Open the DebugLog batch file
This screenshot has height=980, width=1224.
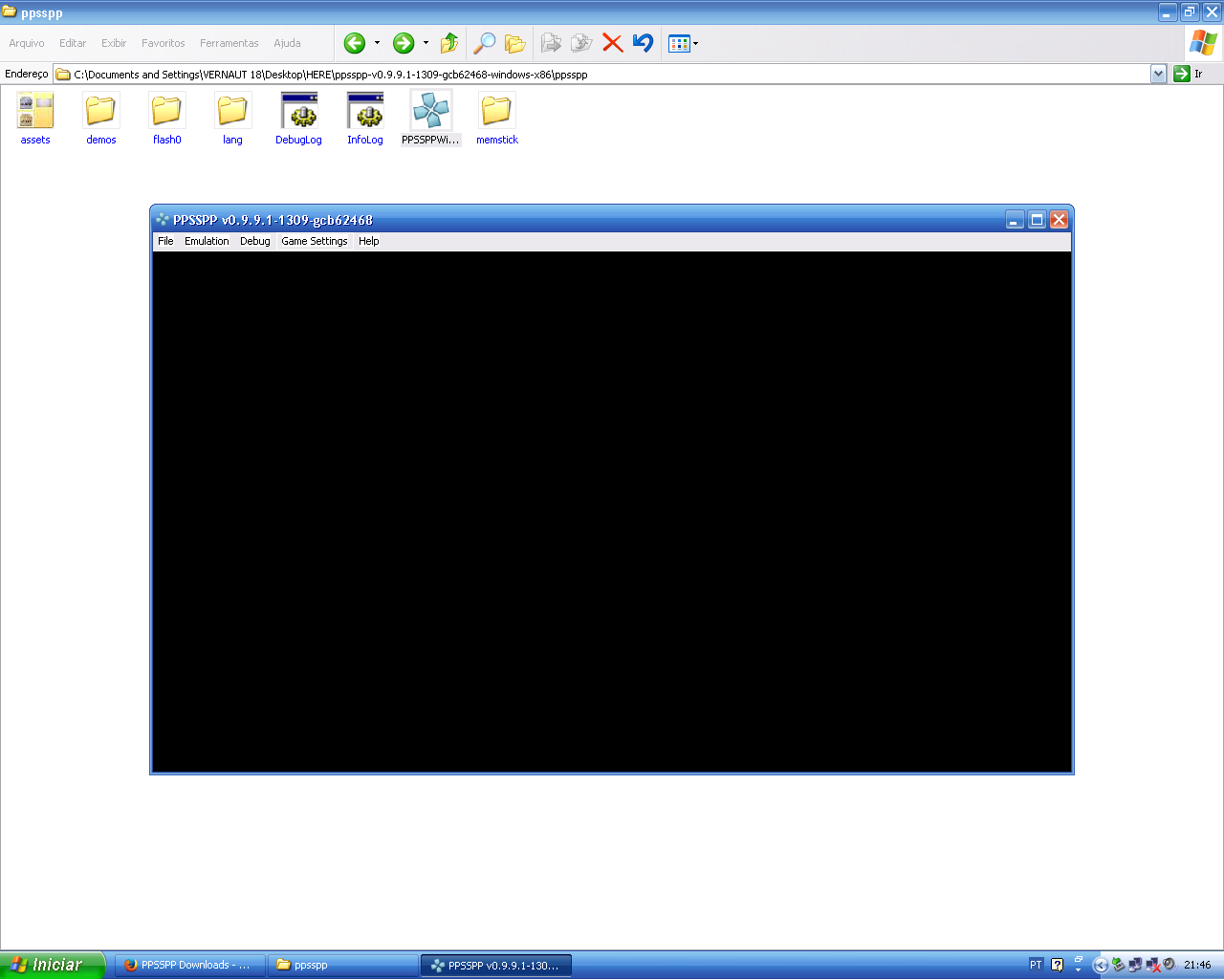(x=298, y=112)
